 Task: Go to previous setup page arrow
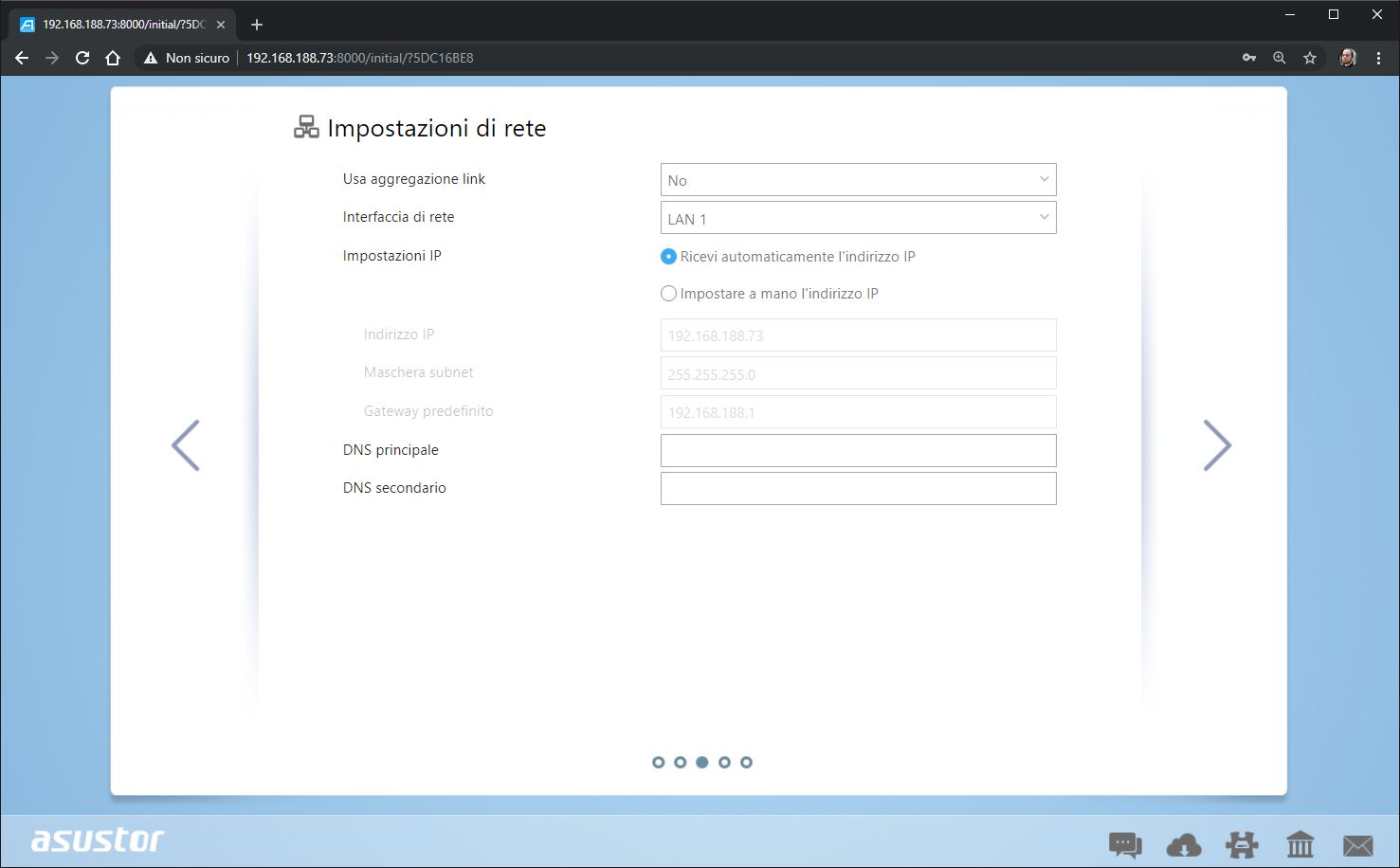point(186,445)
